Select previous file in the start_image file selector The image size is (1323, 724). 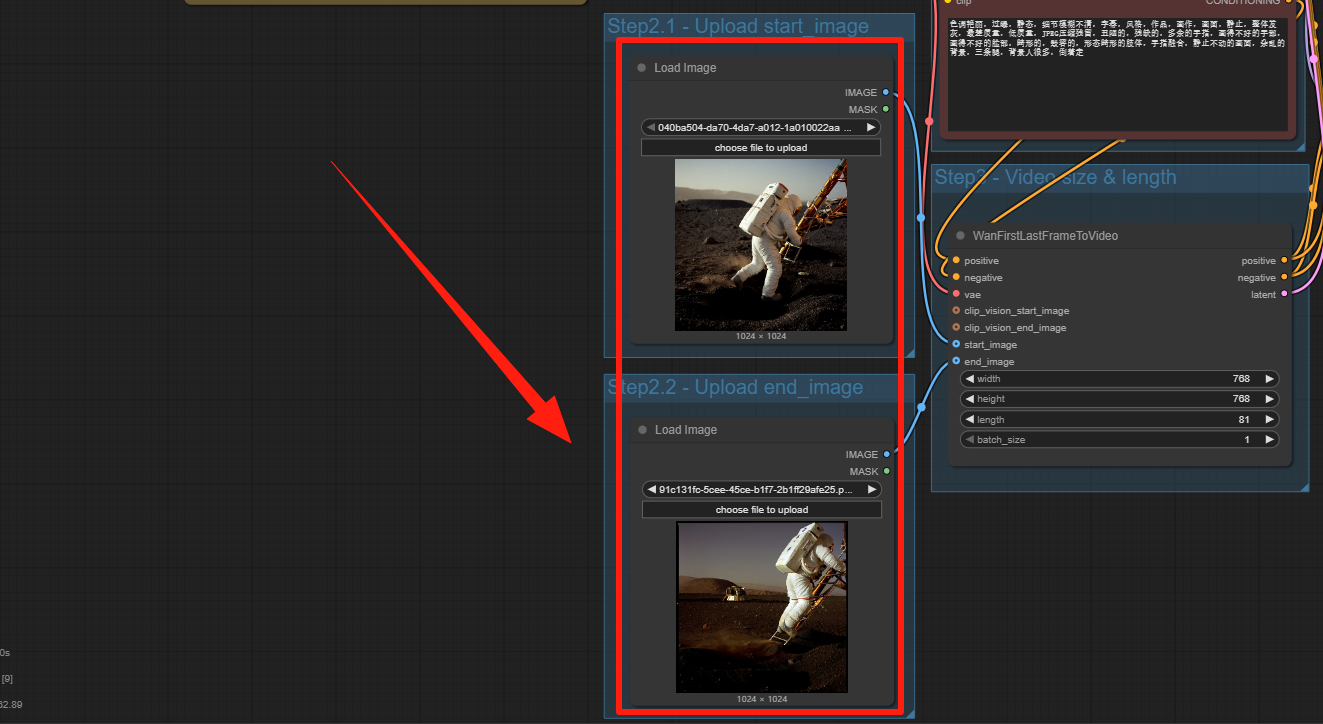point(651,128)
